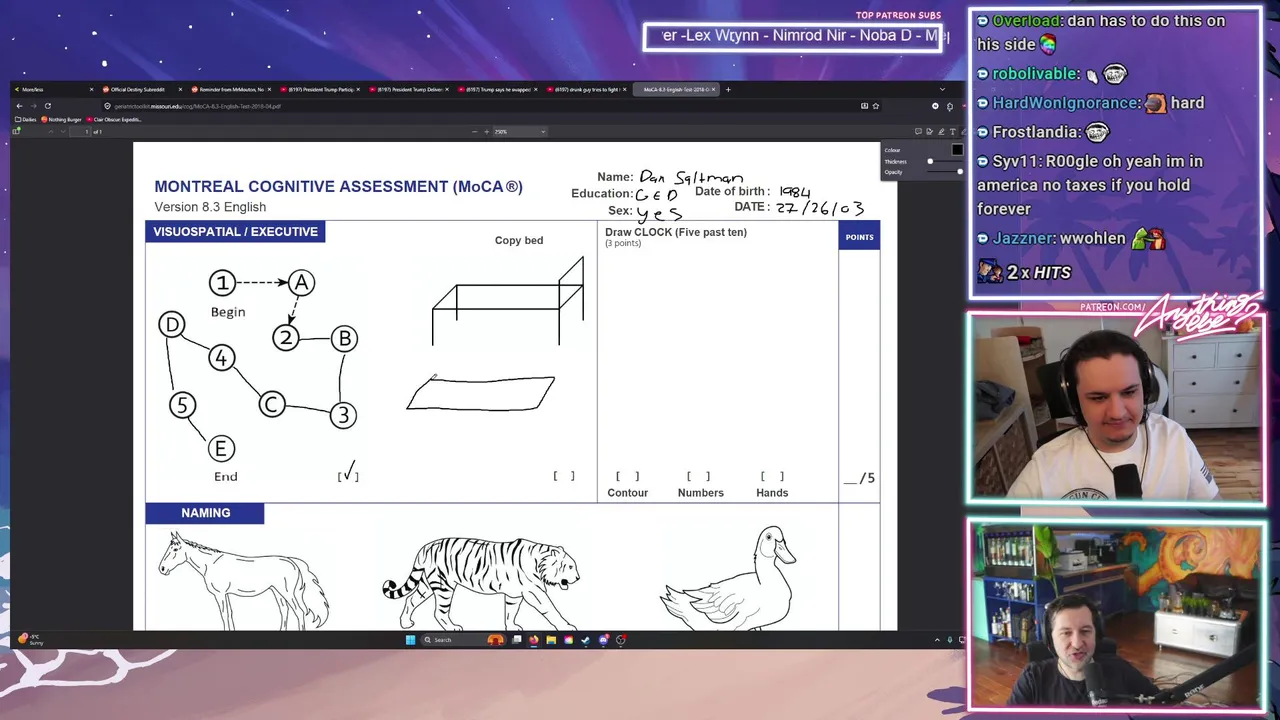Switch to President Trump Particip tab

[320, 89]
